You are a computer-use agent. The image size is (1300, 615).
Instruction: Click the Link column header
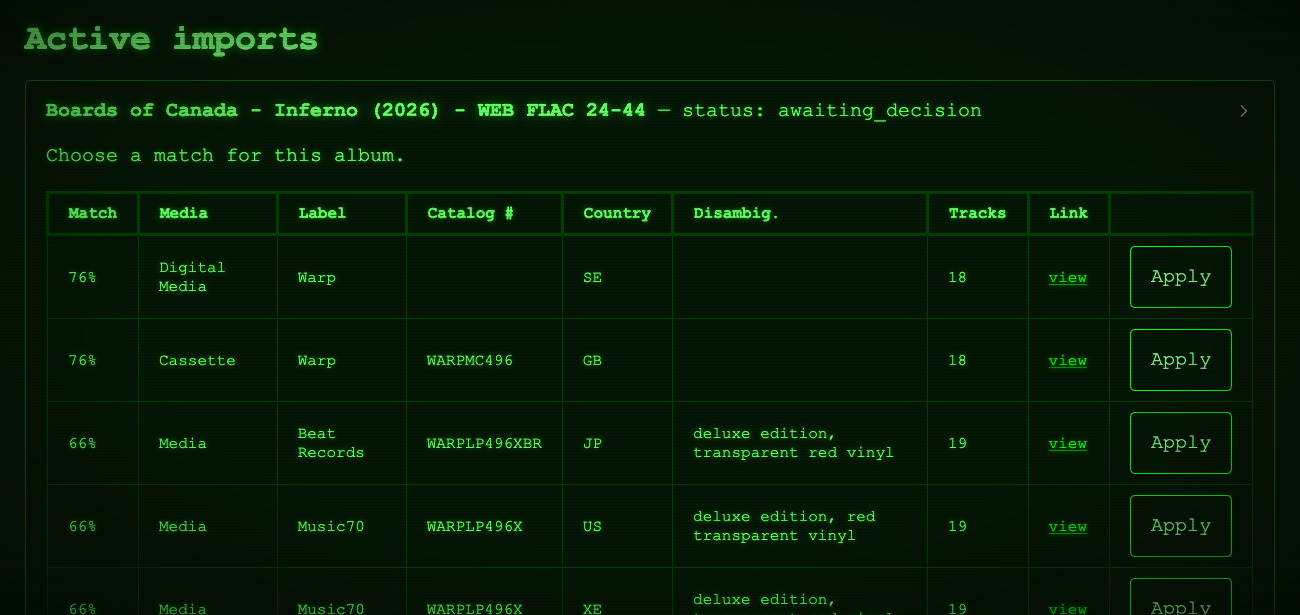[1069, 213]
